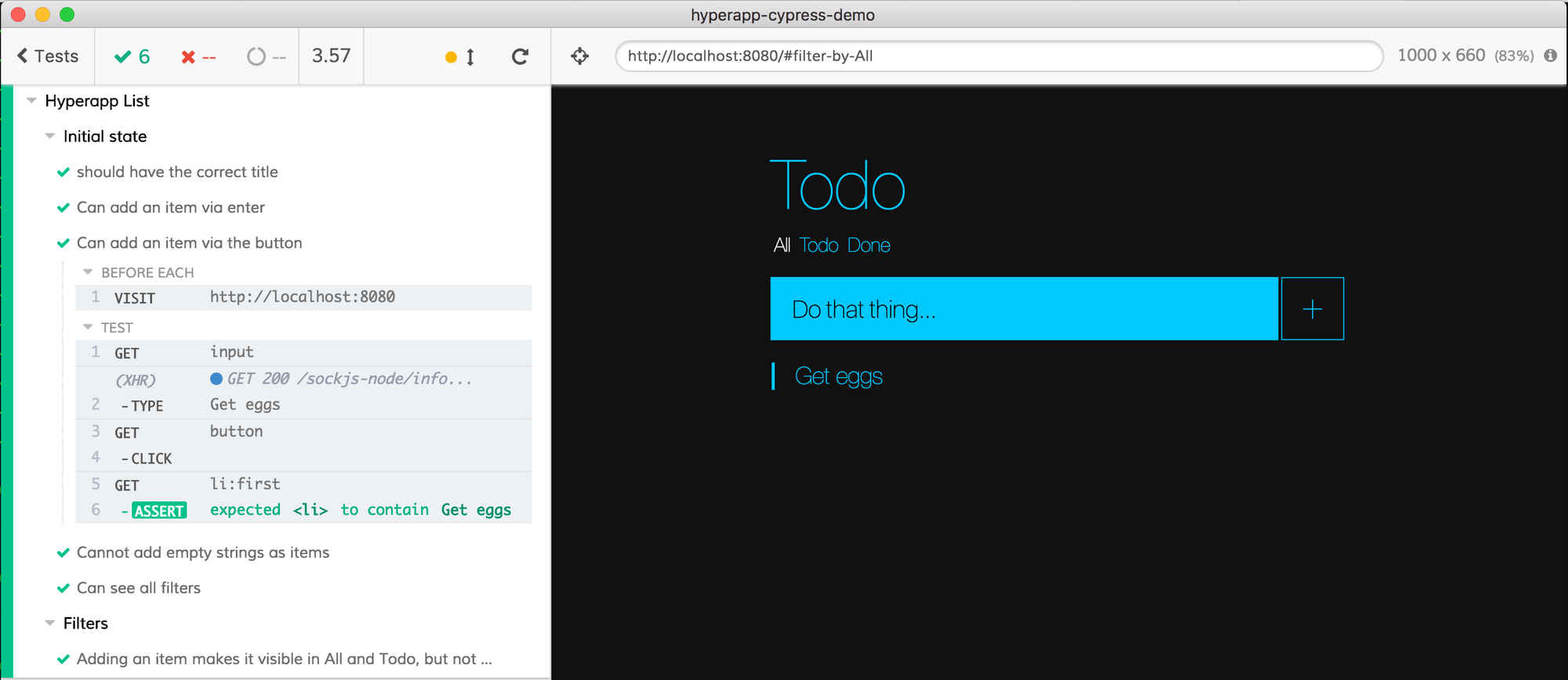1568x680 pixels.
Task: Click the Do that thing input field
Action: pyautogui.click(x=1023, y=309)
